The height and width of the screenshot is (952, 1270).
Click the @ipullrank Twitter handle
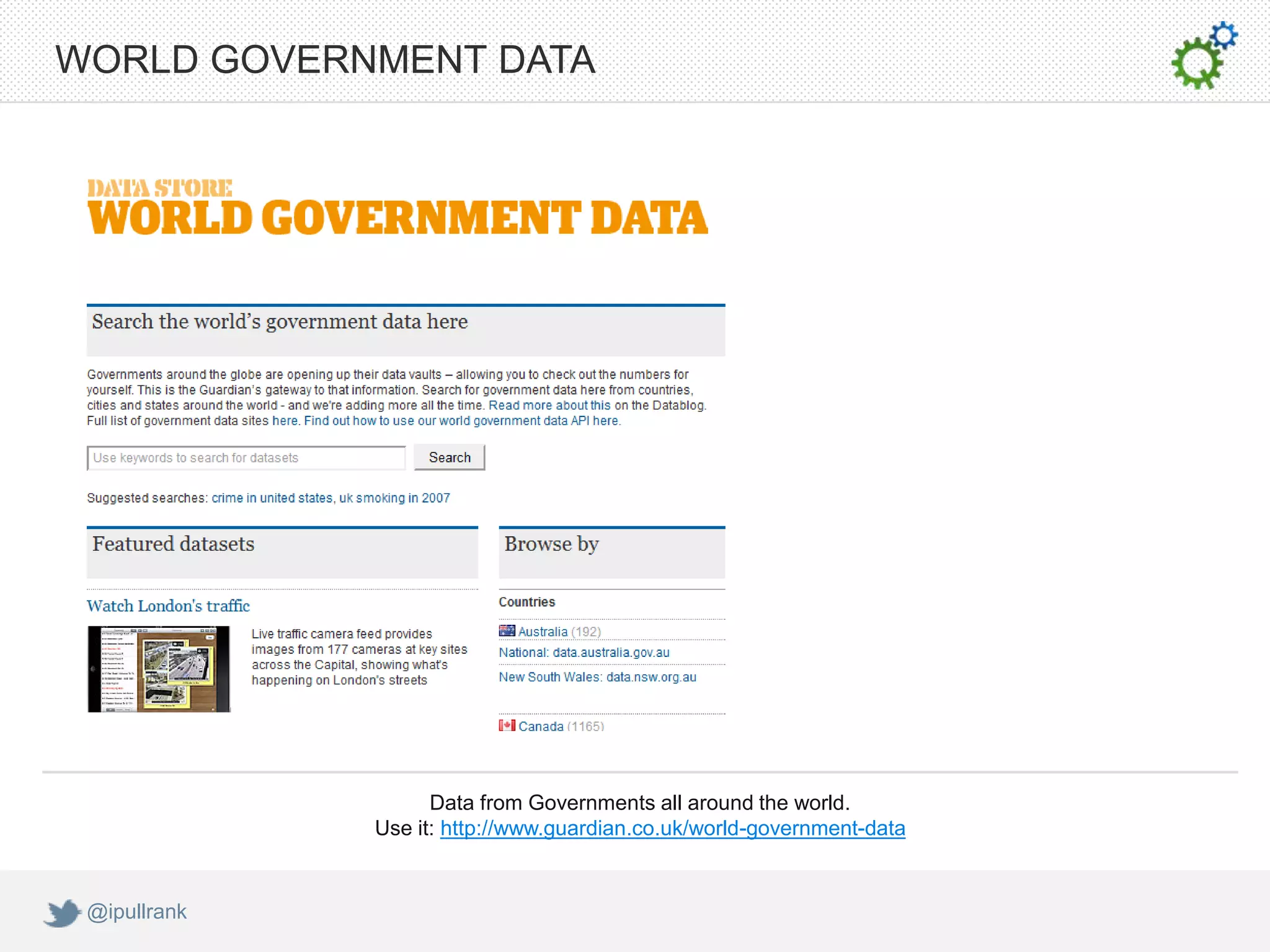pyautogui.click(x=136, y=912)
